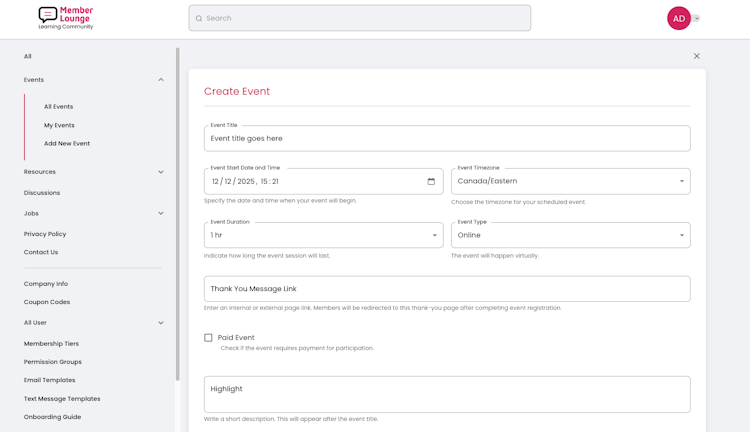
Task: Open the Event Duration dropdown
Action: [x=323, y=235]
